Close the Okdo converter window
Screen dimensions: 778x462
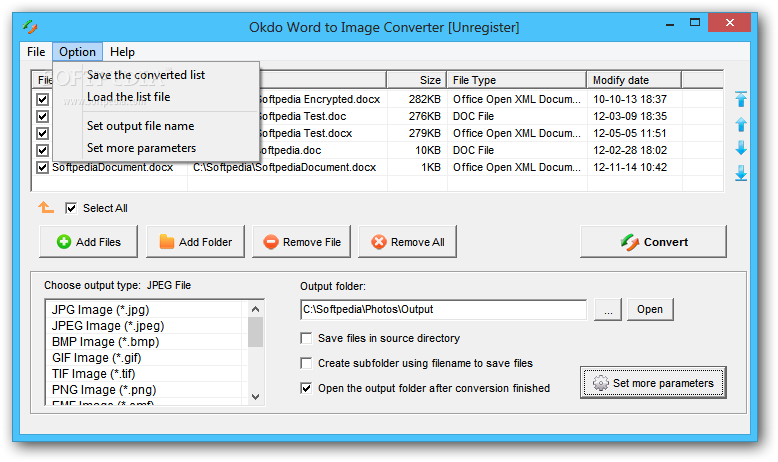729,23
